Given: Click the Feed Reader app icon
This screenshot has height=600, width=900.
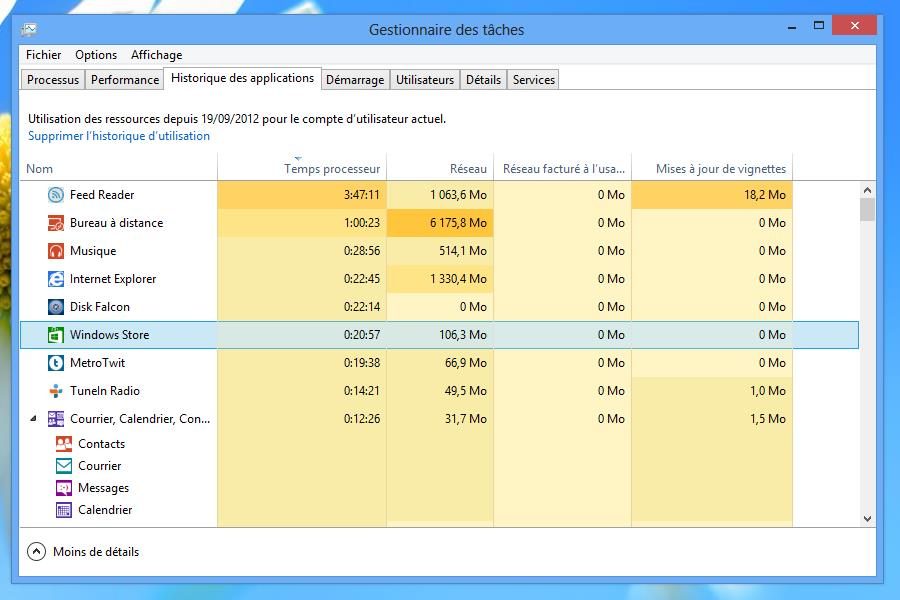Looking at the screenshot, I should tap(56, 195).
